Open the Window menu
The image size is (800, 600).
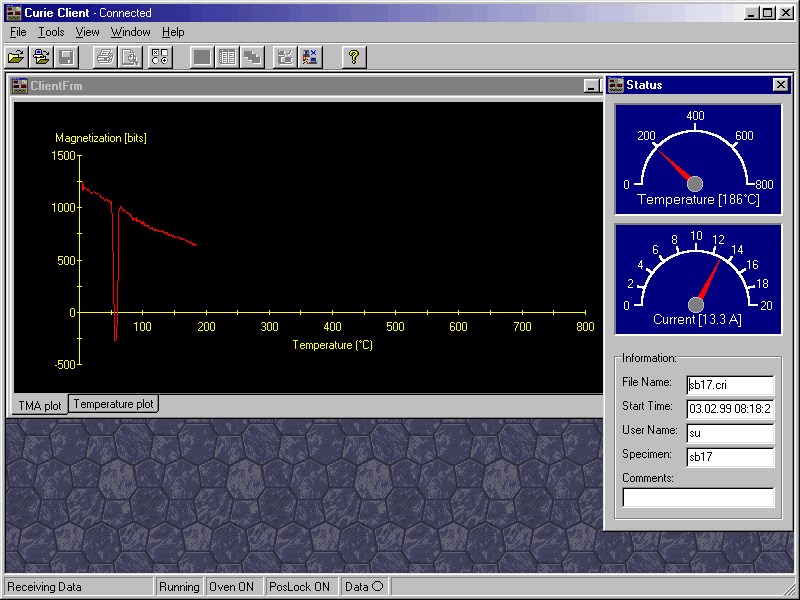click(x=130, y=32)
